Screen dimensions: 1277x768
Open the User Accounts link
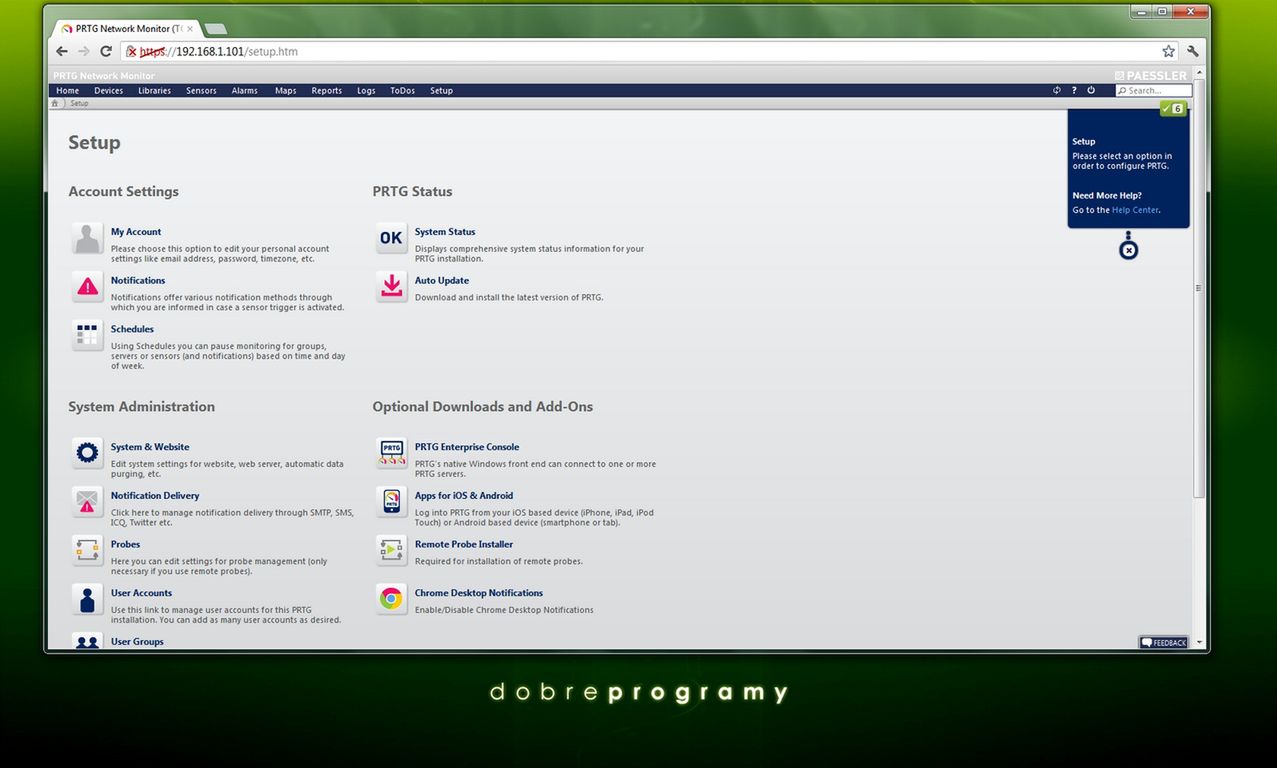pyautogui.click(x=141, y=593)
